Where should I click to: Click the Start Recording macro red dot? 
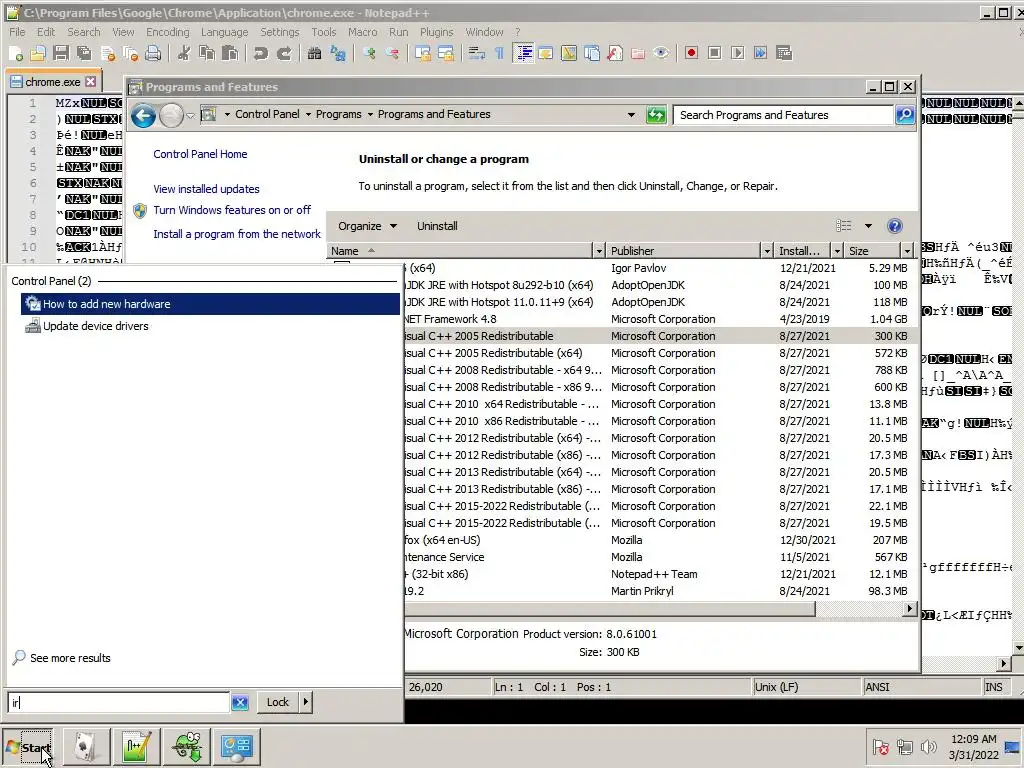pyautogui.click(x=692, y=54)
